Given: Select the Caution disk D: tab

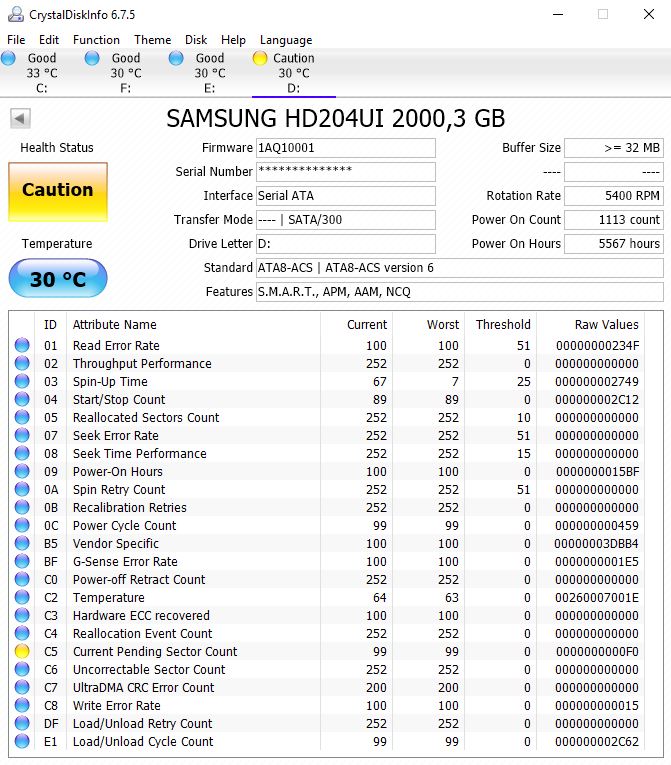Looking at the screenshot, I should click(x=294, y=73).
